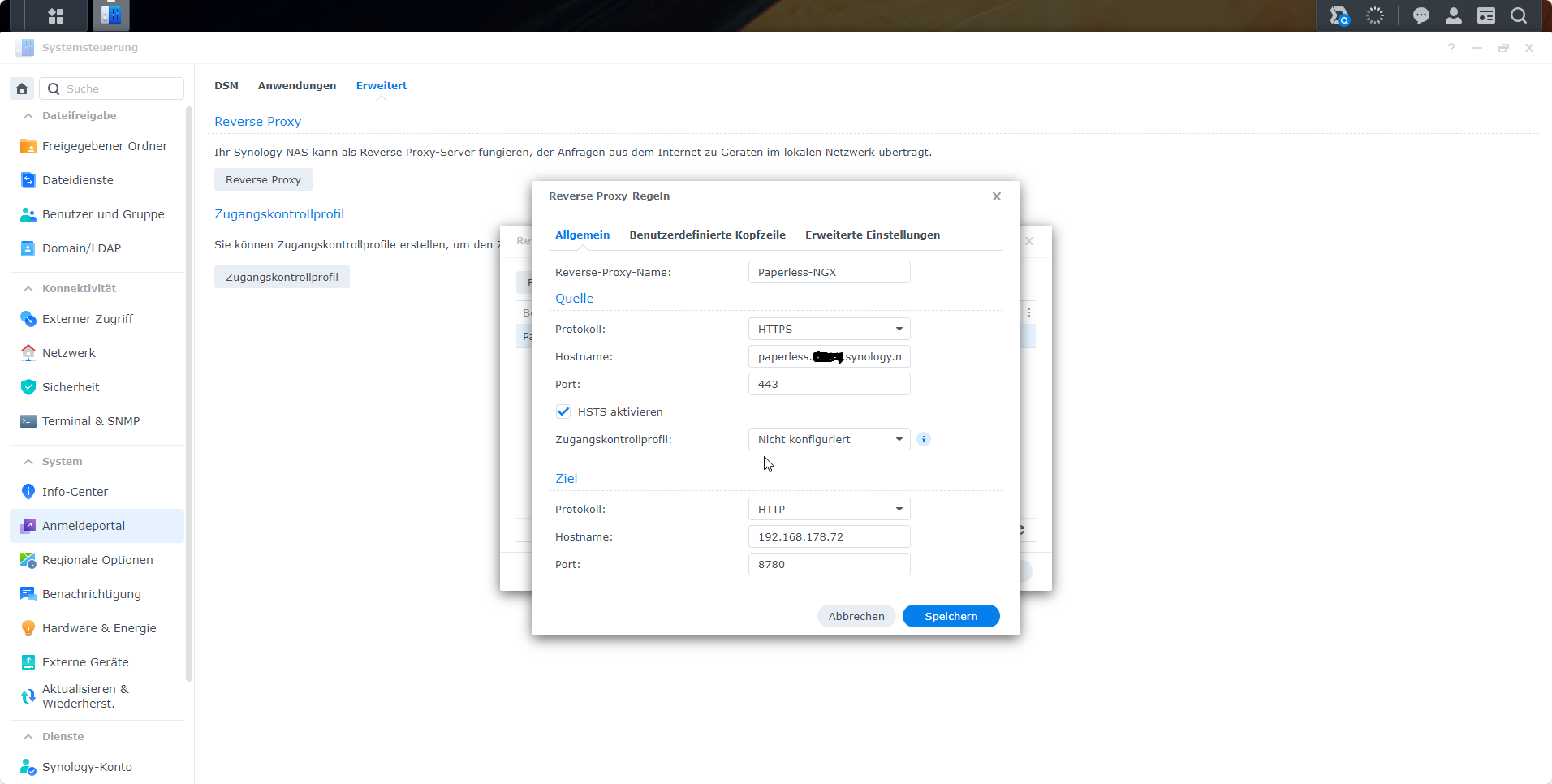The height and width of the screenshot is (784, 1552).
Task: Open Benachrichtigung settings
Action: pyautogui.click(x=97, y=594)
